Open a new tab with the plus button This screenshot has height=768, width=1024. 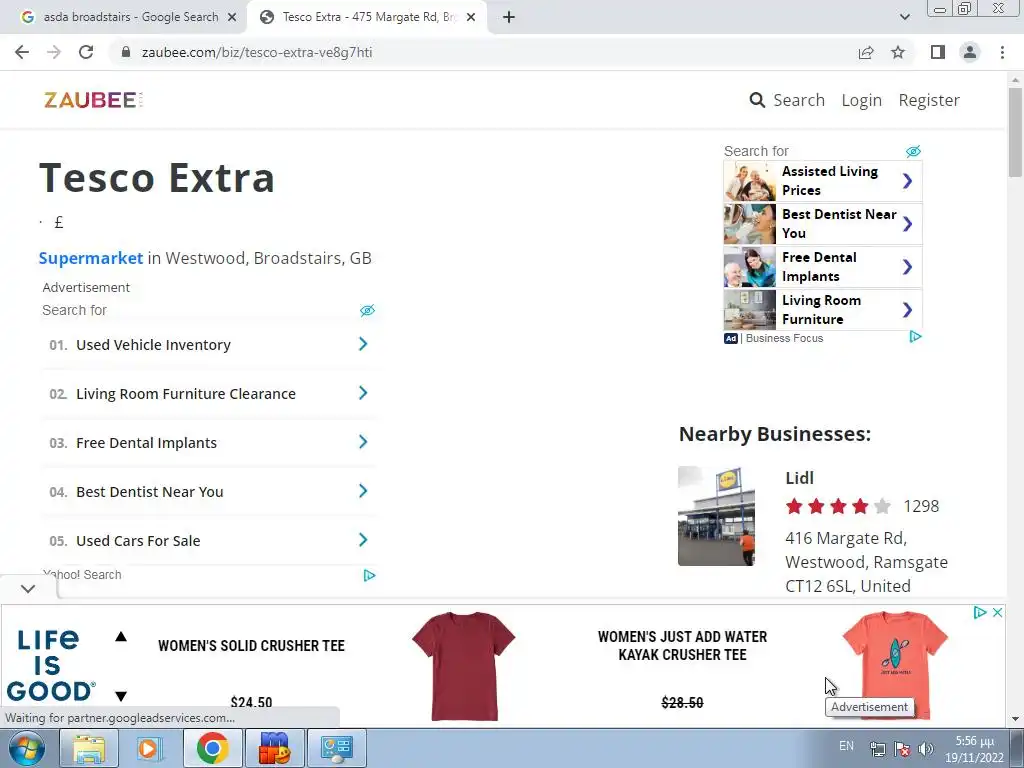[509, 17]
